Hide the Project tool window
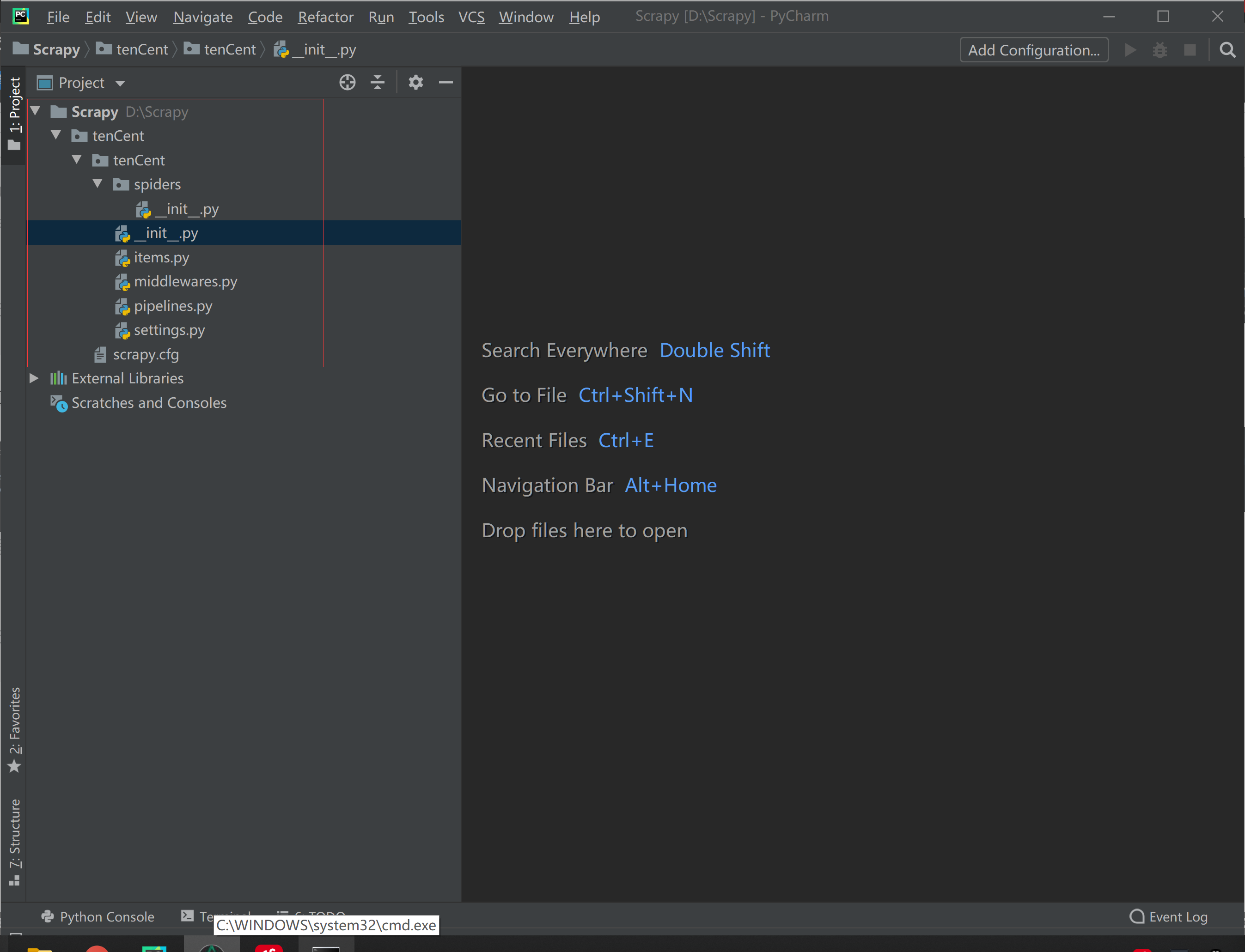The width and height of the screenshot is (1245, 952). pyautogui.click(x=446, y=82)
